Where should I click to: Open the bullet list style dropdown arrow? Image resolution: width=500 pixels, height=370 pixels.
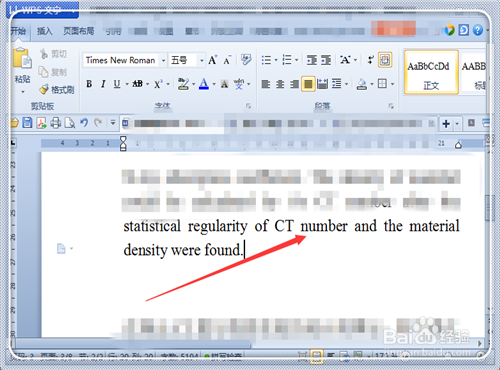(276, 60)
